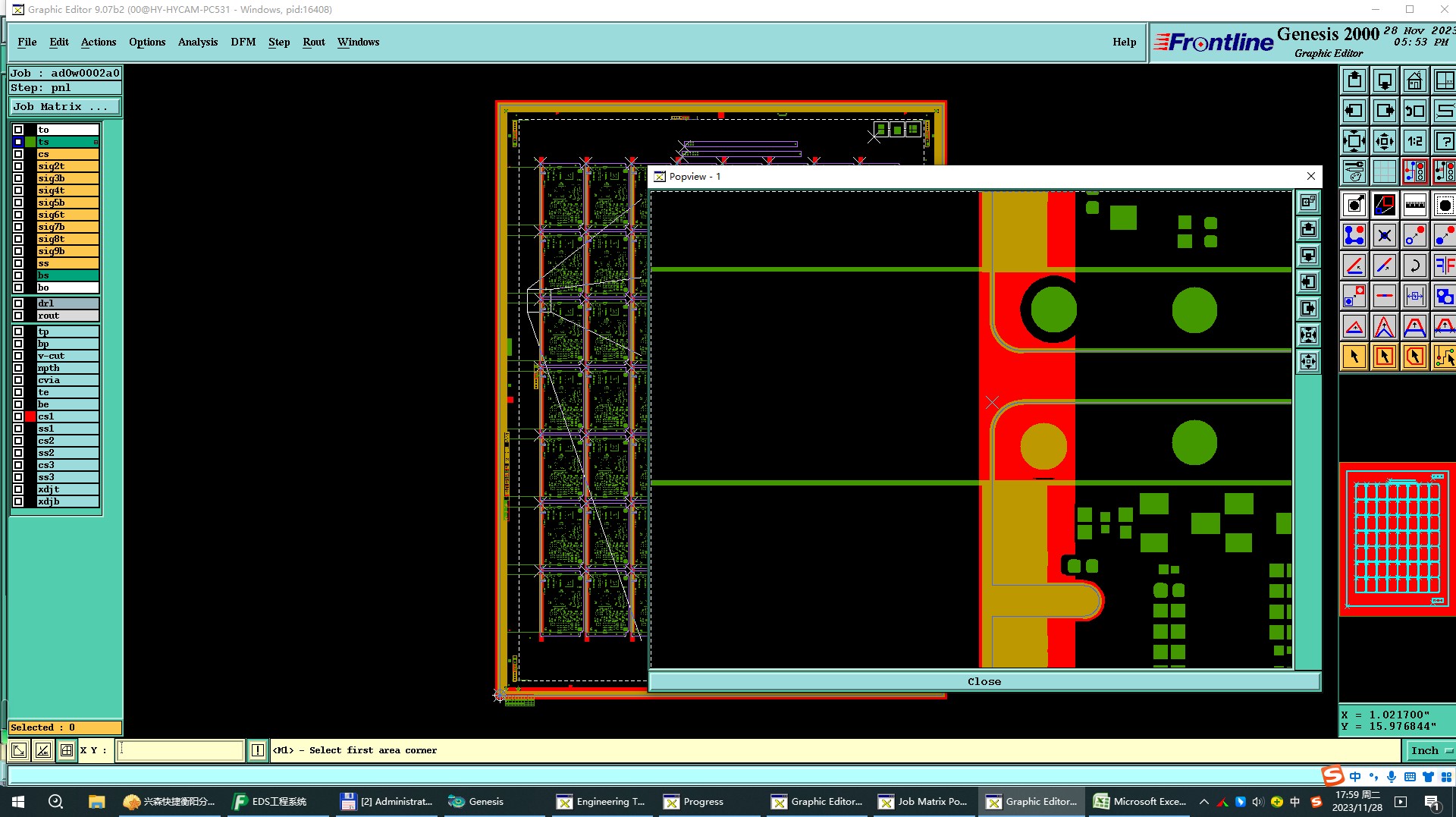This screenshot has height=817, width=1456.
Task: Click the XY coordinate input field
Action: click(180, 750)
